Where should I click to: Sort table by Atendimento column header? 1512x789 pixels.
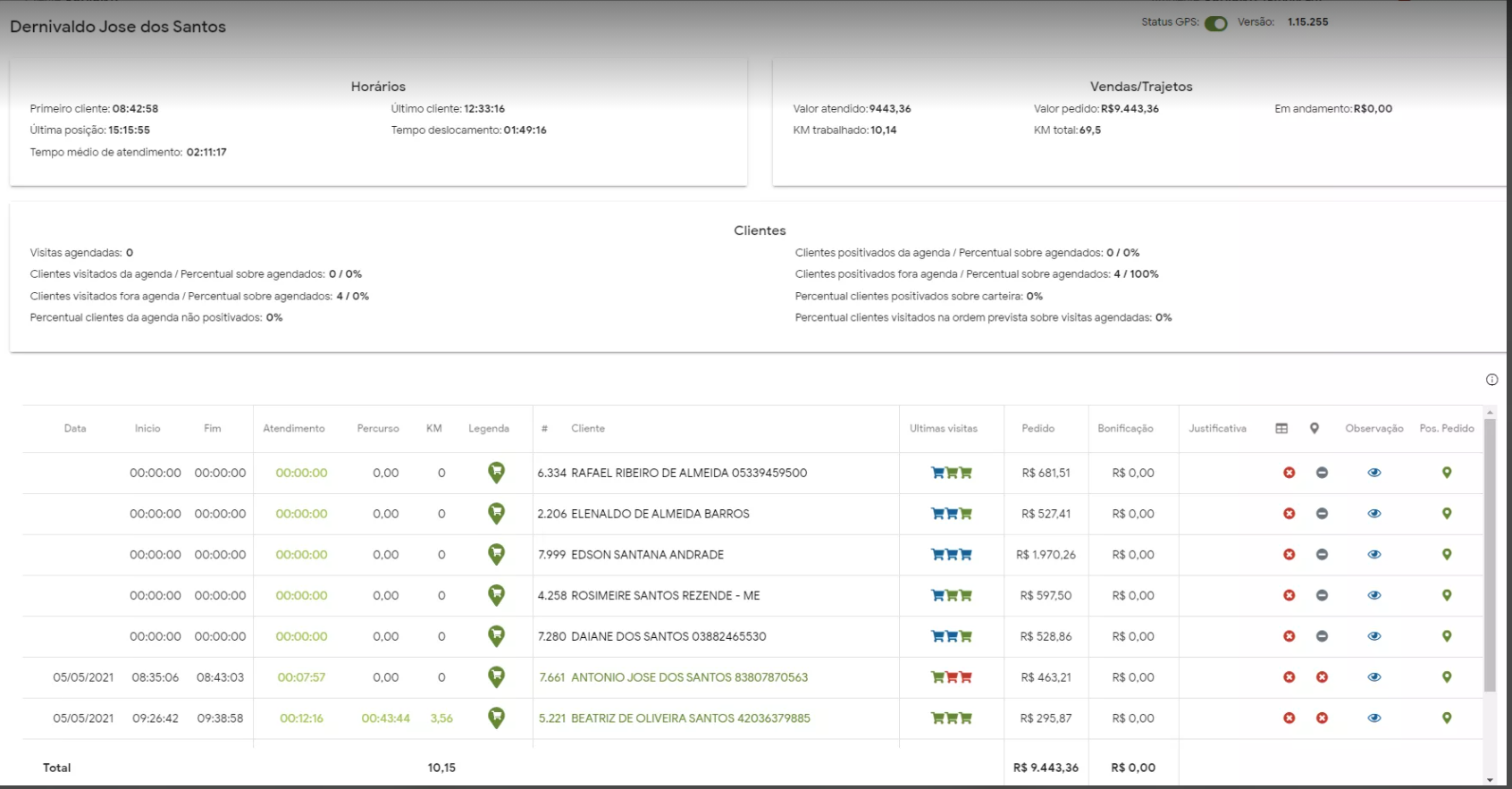294,429
